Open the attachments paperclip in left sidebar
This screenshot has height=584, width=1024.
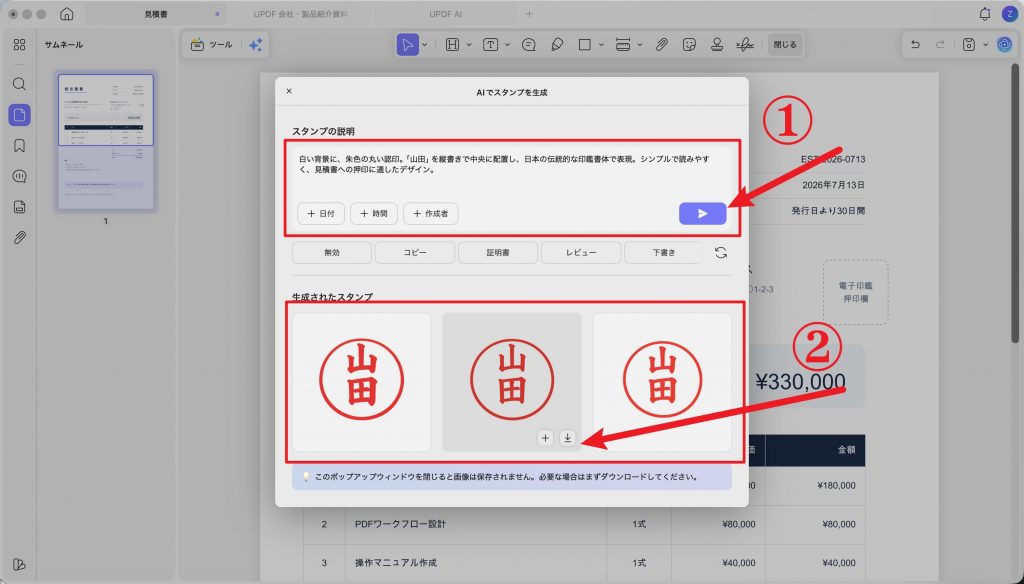[x=20, y=237]
